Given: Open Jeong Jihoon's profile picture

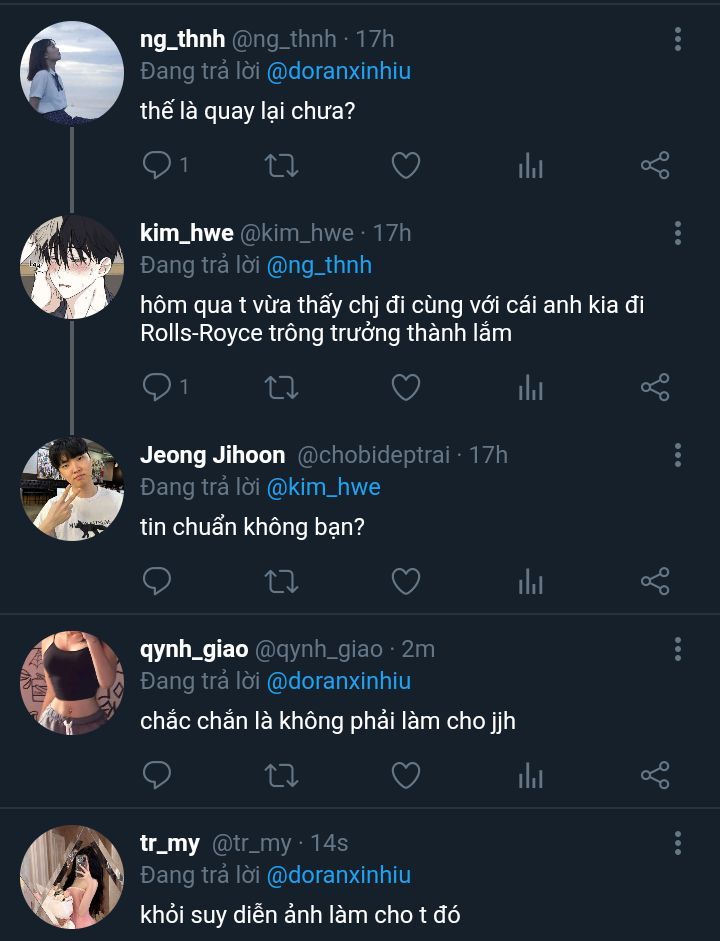Looking at the screenshot, I should (72, 489).
